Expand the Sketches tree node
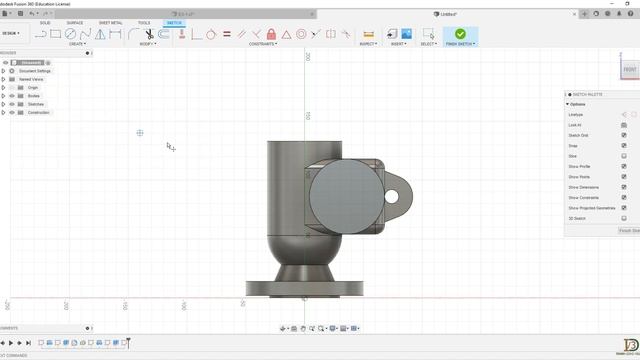This screenshot has width=640, height=360. (x=3, y=104)
